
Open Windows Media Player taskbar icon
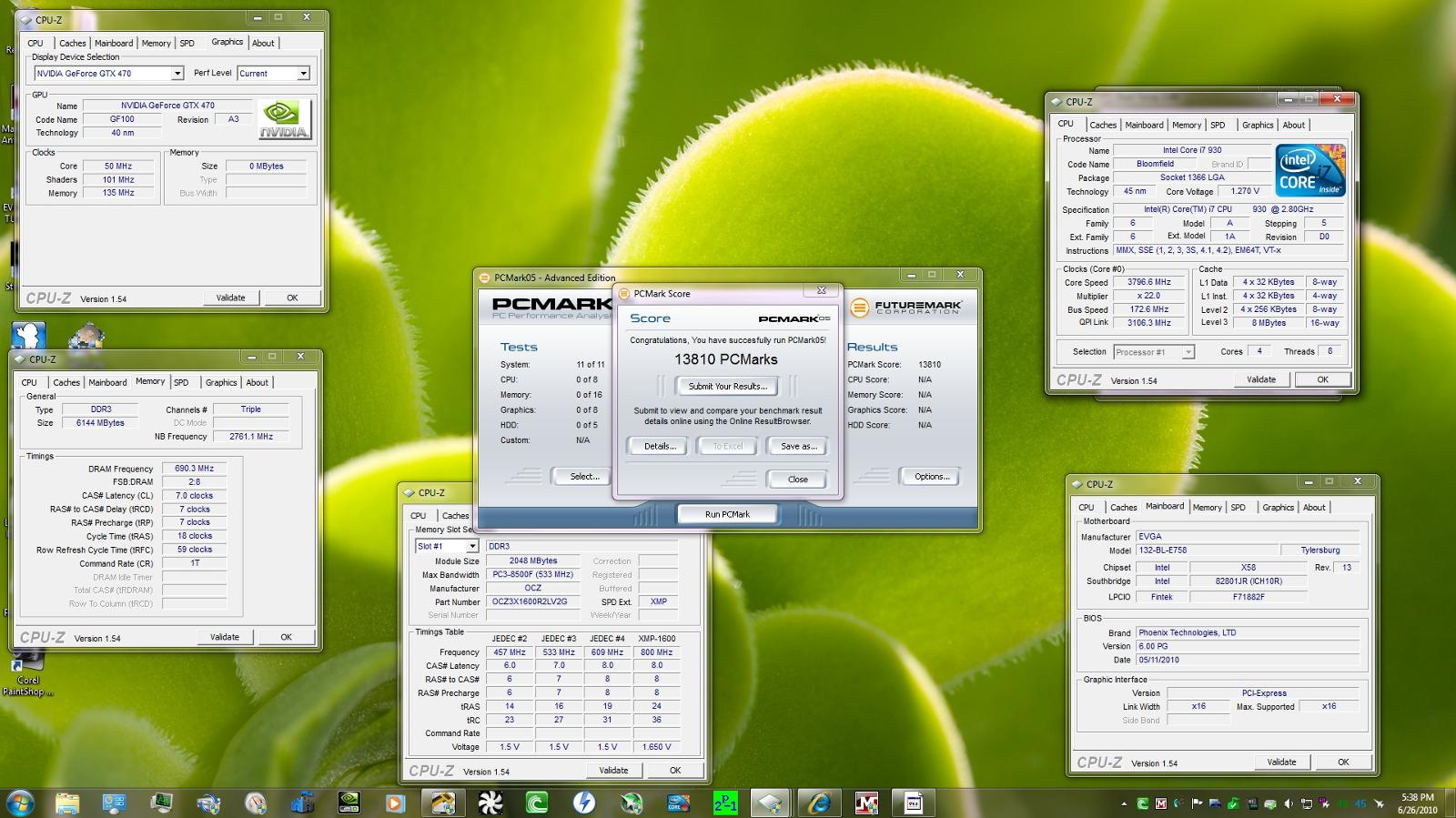coord(395,803)
